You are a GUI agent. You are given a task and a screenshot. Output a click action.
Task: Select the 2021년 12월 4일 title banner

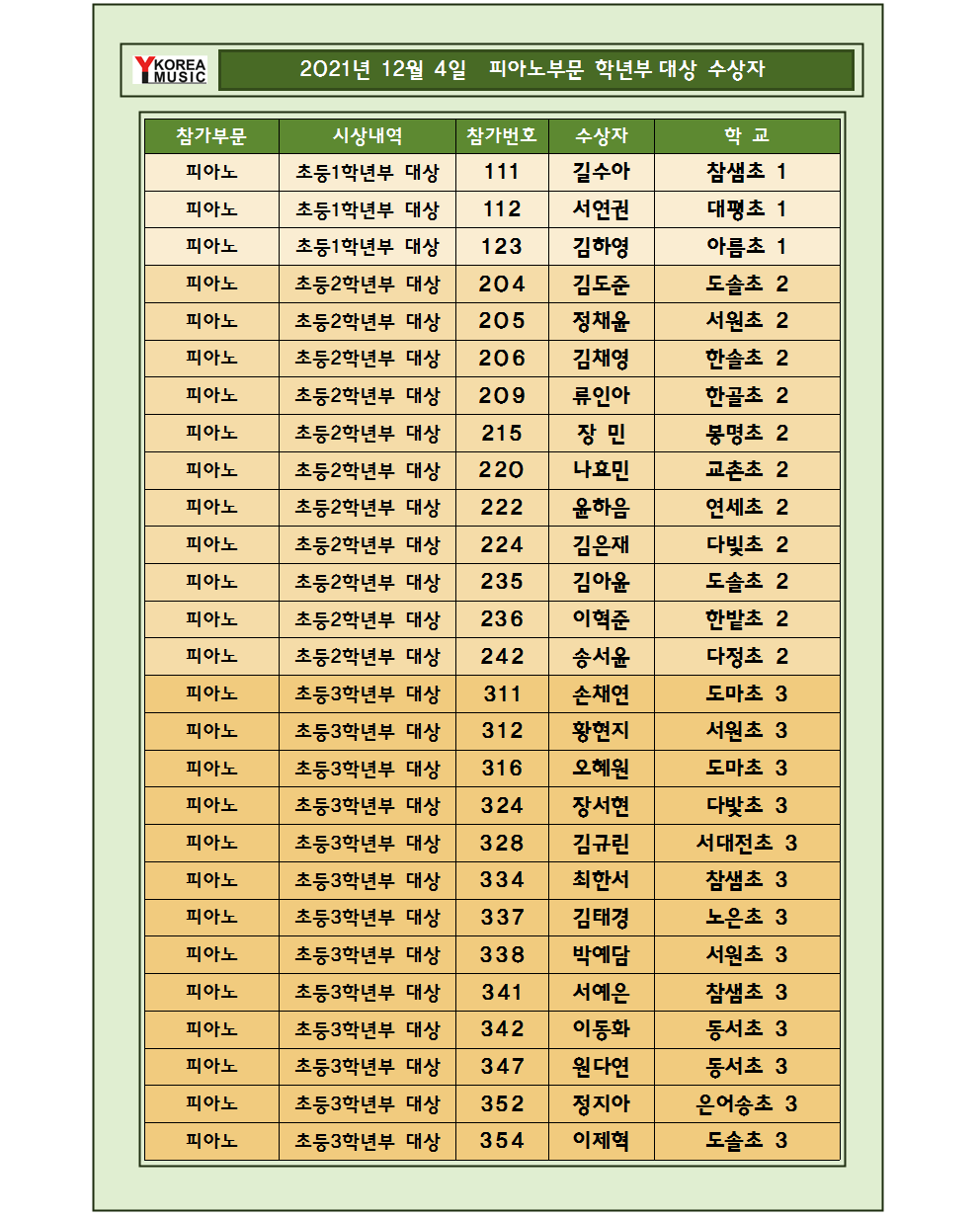pos(535,70)
